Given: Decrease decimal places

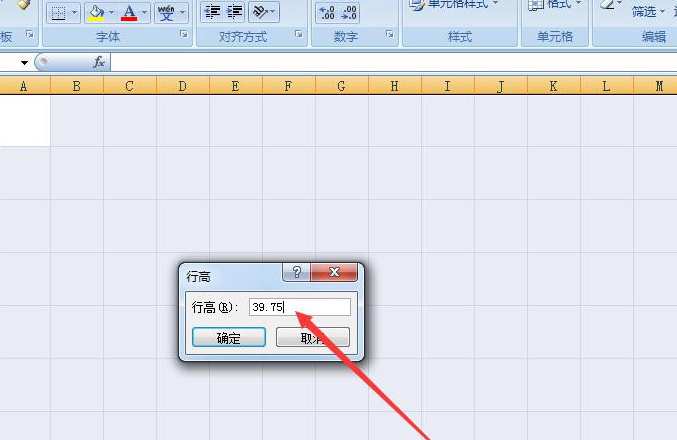Looking at the screenshot, I should coord(349,12).
